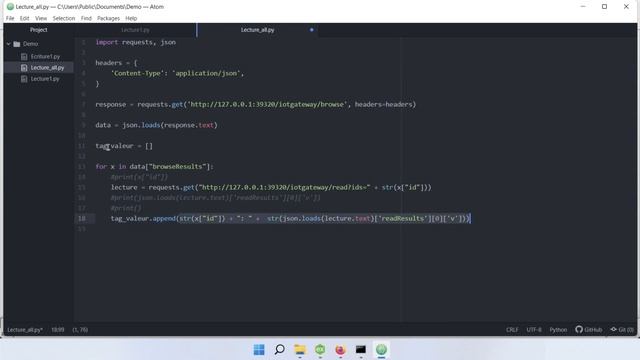Open the terminal window from the taskbar
The height and width of the screenshot is (360, 640).
361,349
